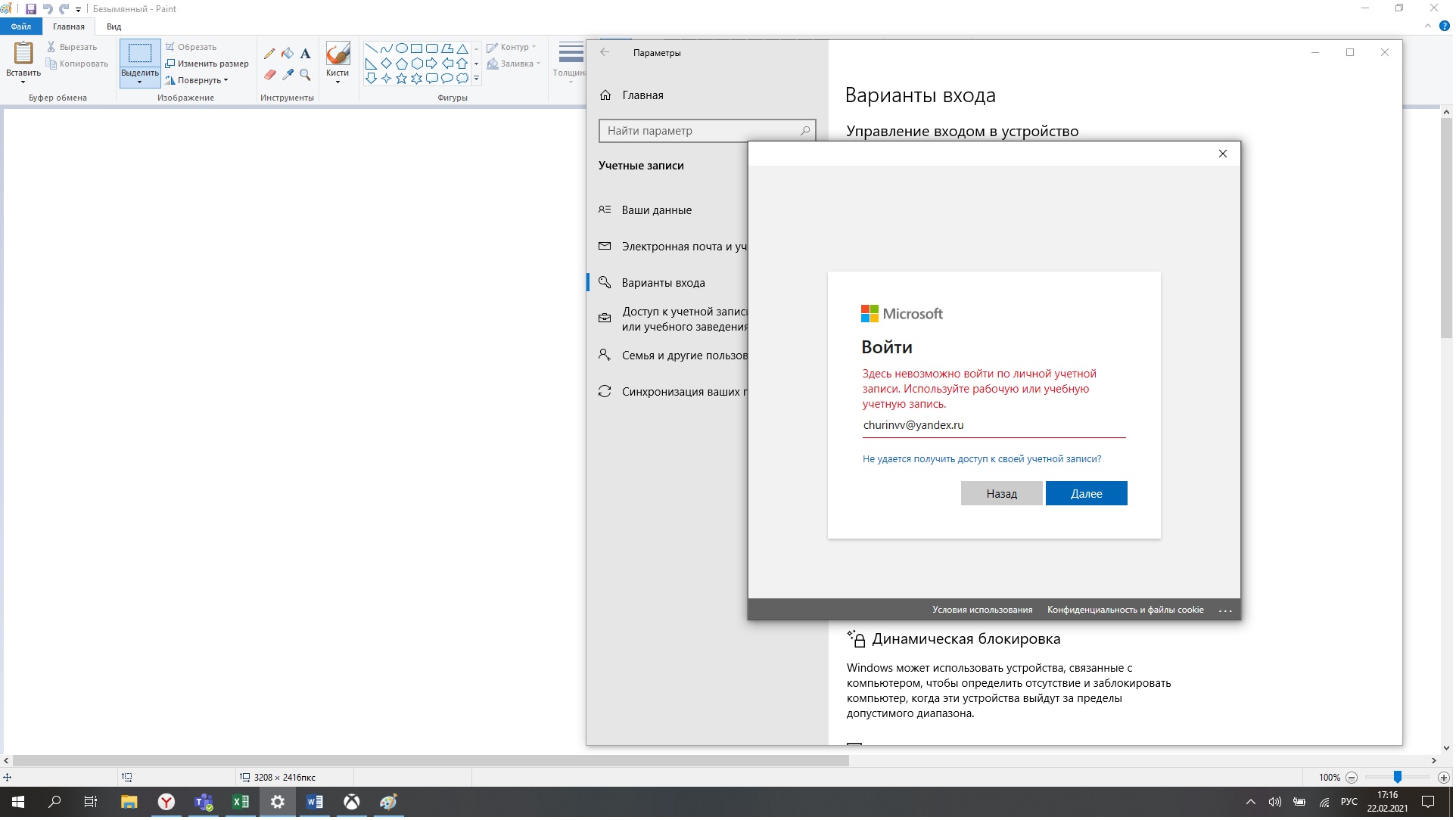The image size is (1456, 820).
Task: Click the Назад button in sign-in dialog
Action: 1003,494
